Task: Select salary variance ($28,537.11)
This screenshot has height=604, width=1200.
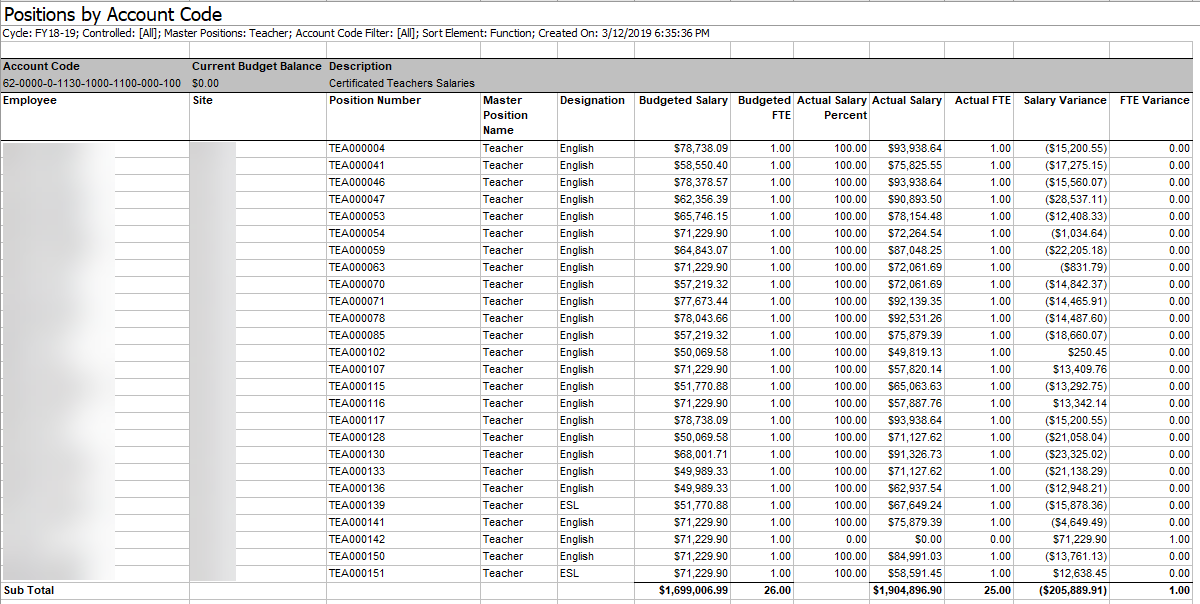Action: 1076,200
